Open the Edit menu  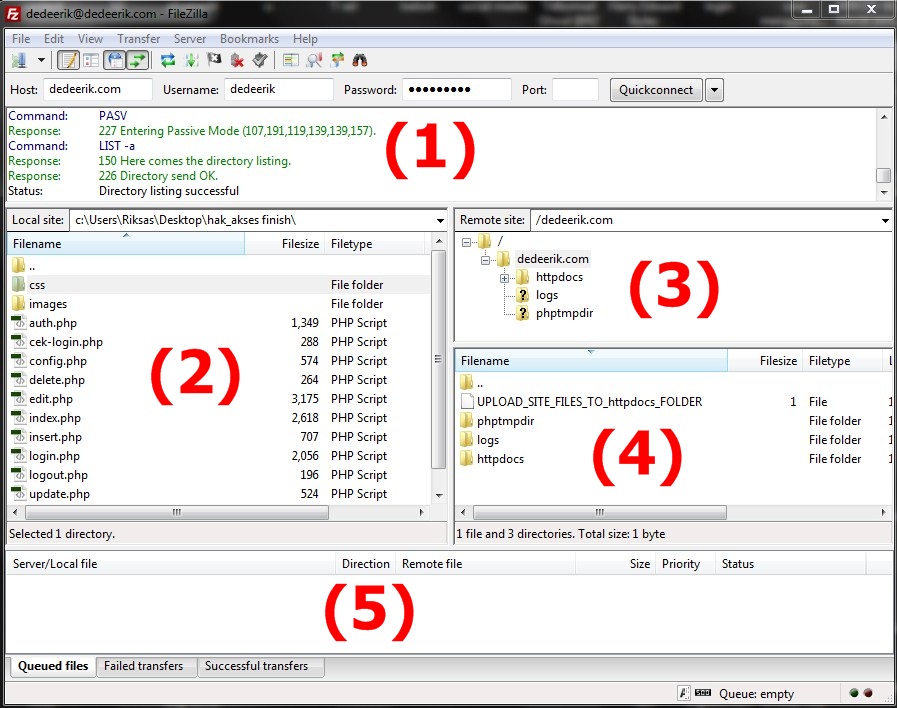pos(54,39)
